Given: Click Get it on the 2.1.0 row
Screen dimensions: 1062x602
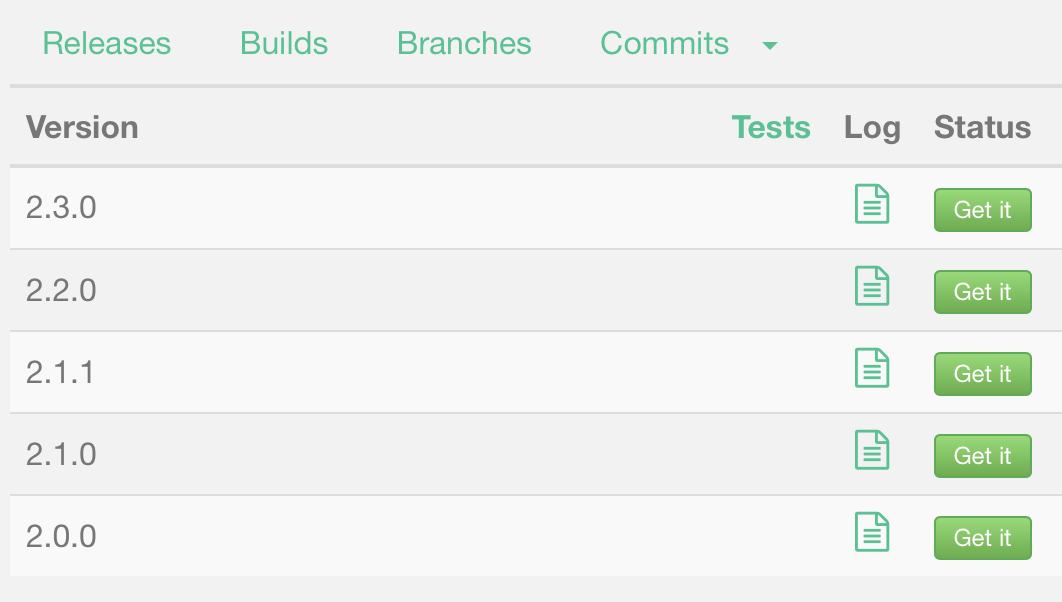Looking at the screenshot, I should [x=982, y=456].
